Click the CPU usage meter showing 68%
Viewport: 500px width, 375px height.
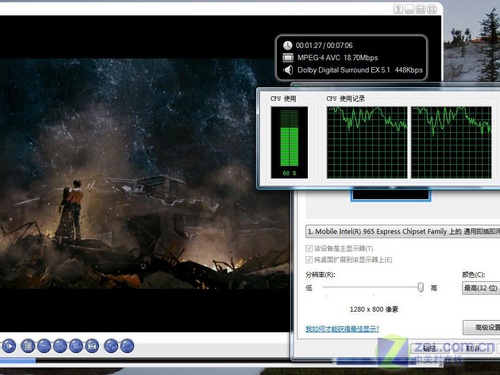289,143
